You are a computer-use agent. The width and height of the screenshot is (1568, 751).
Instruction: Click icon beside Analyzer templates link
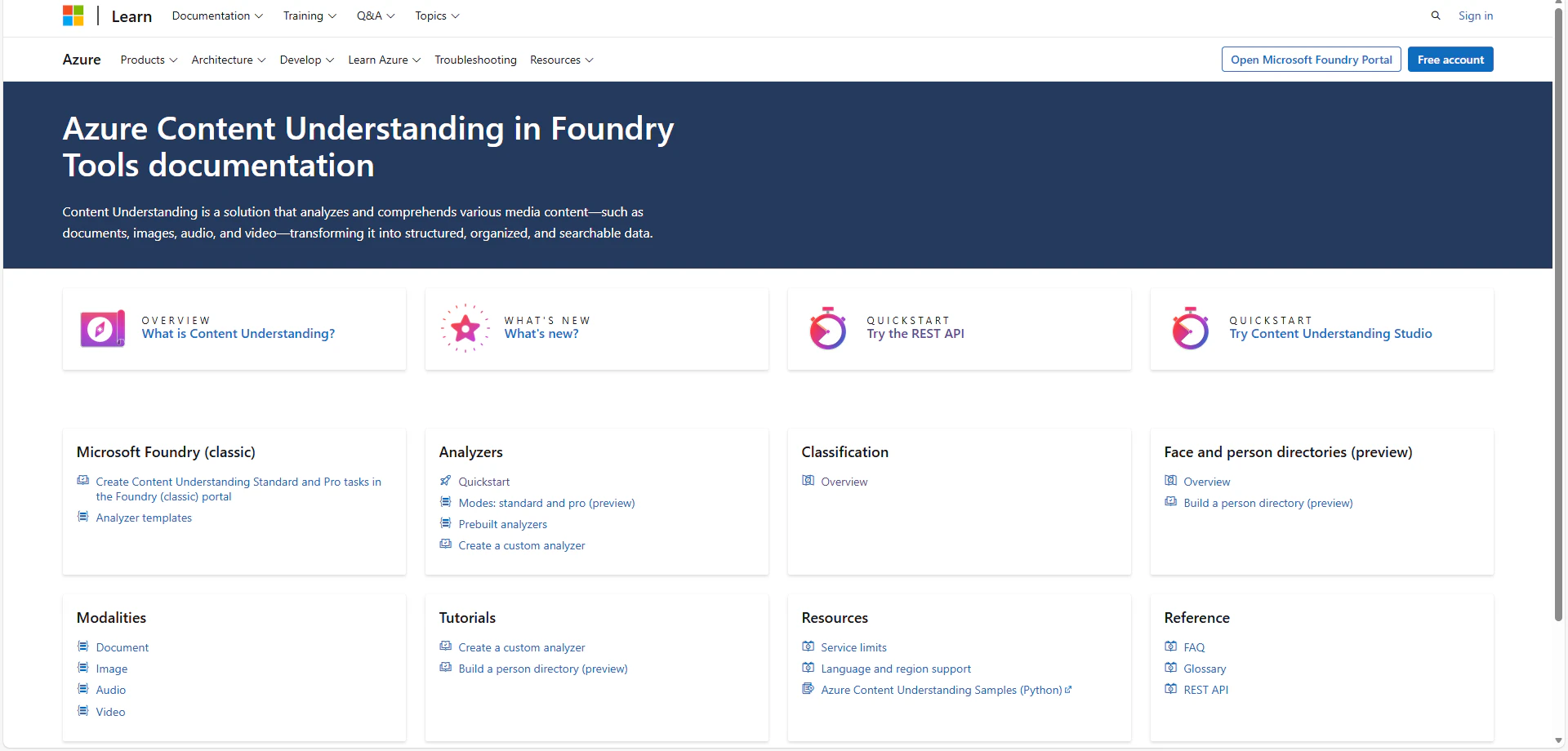(x=82, y=517)
